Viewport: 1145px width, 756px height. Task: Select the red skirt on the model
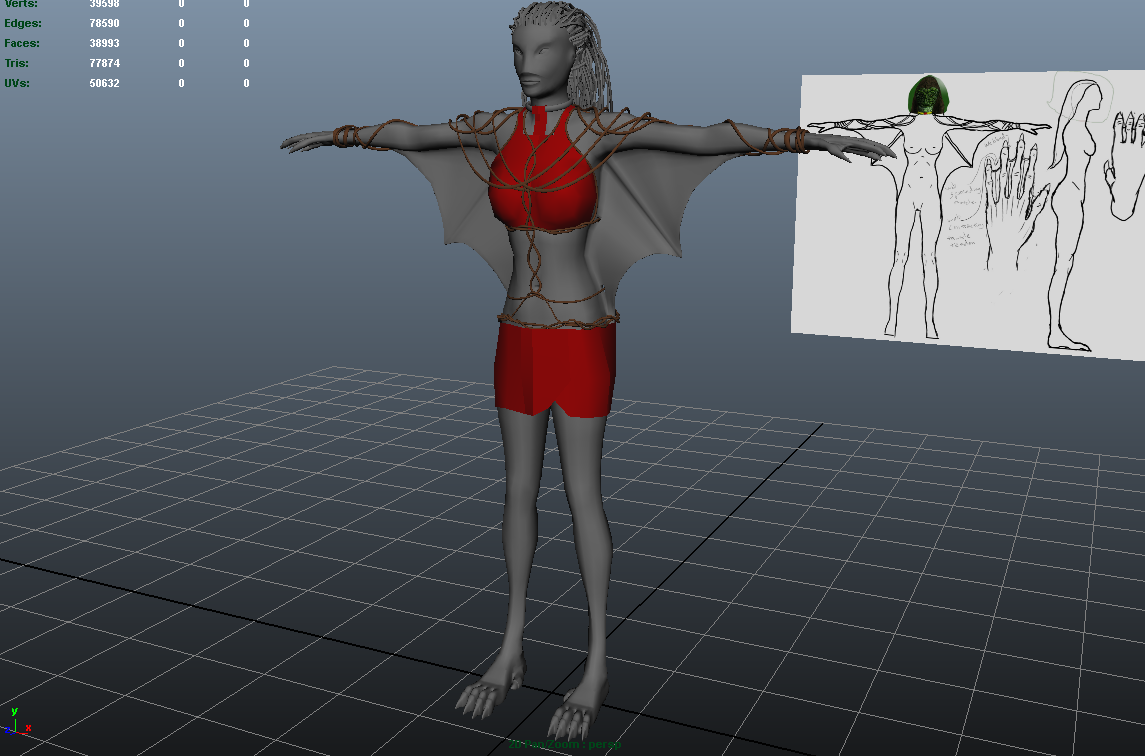pyautogui.click(x=555, y=369)
